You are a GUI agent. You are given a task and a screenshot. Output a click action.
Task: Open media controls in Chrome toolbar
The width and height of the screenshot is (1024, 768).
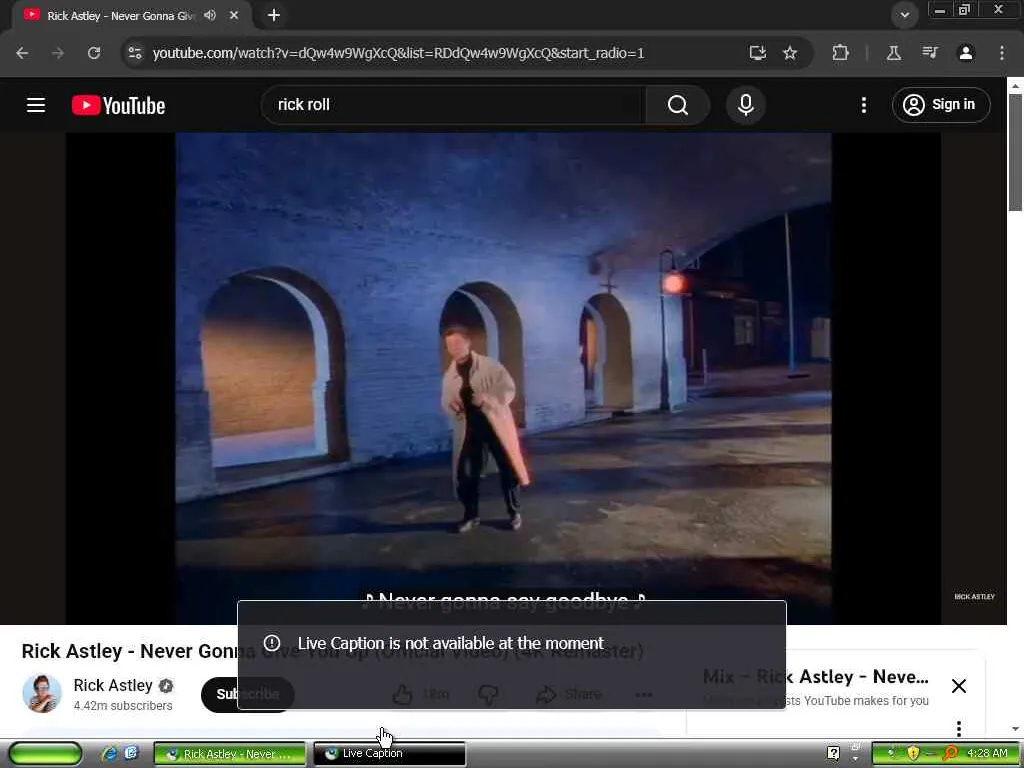pyautogui.click(x=930, y=53)
